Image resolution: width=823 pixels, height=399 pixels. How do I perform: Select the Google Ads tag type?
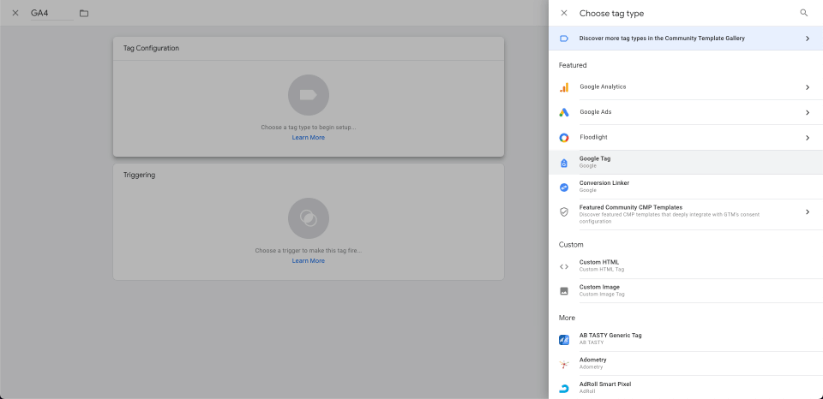click(685, 112)
